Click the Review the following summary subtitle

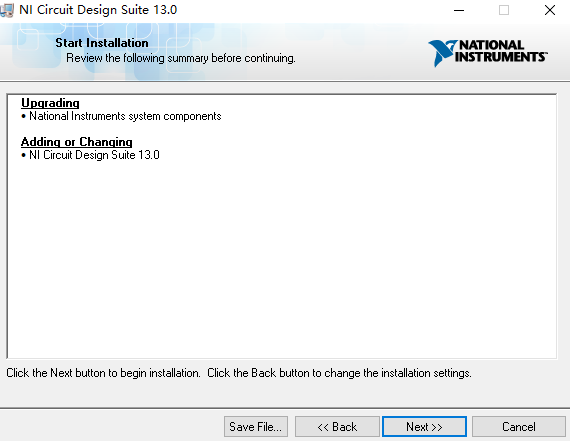181,58
